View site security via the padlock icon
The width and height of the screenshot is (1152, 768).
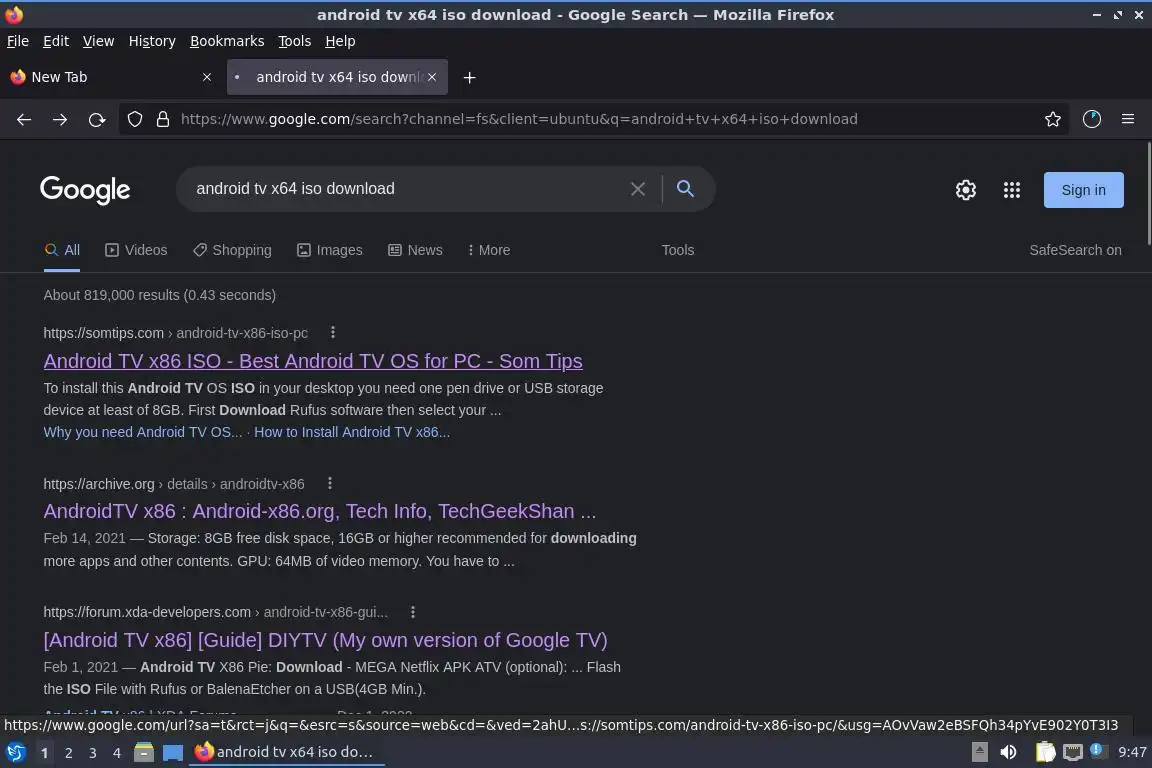[163, 119]
